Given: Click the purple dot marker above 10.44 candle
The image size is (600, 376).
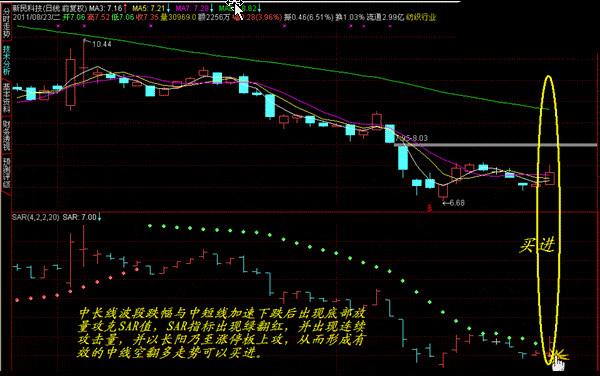Looking at the screenshot, I should [84, 26].
